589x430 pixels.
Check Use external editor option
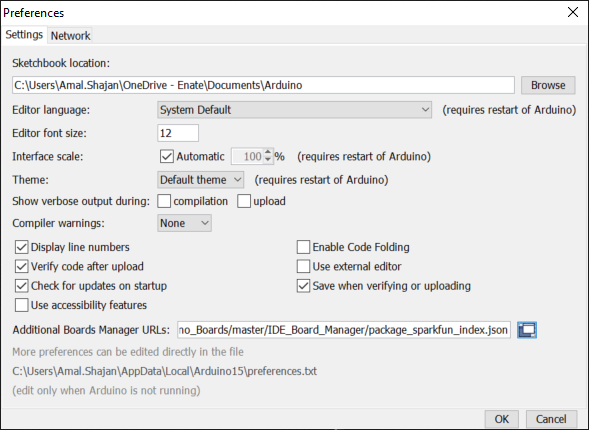303,266
